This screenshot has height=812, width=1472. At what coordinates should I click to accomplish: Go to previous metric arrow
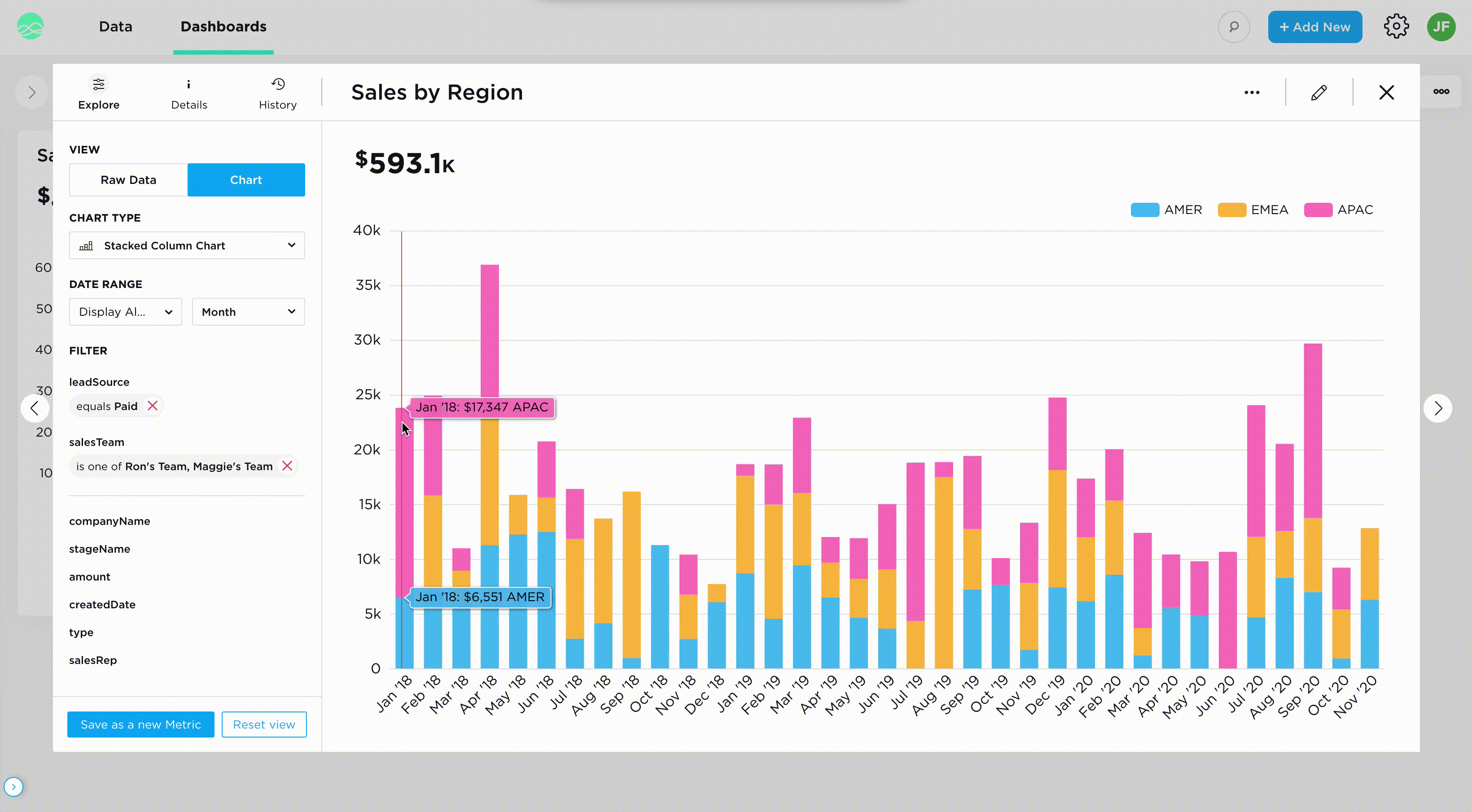pos(35,408)
